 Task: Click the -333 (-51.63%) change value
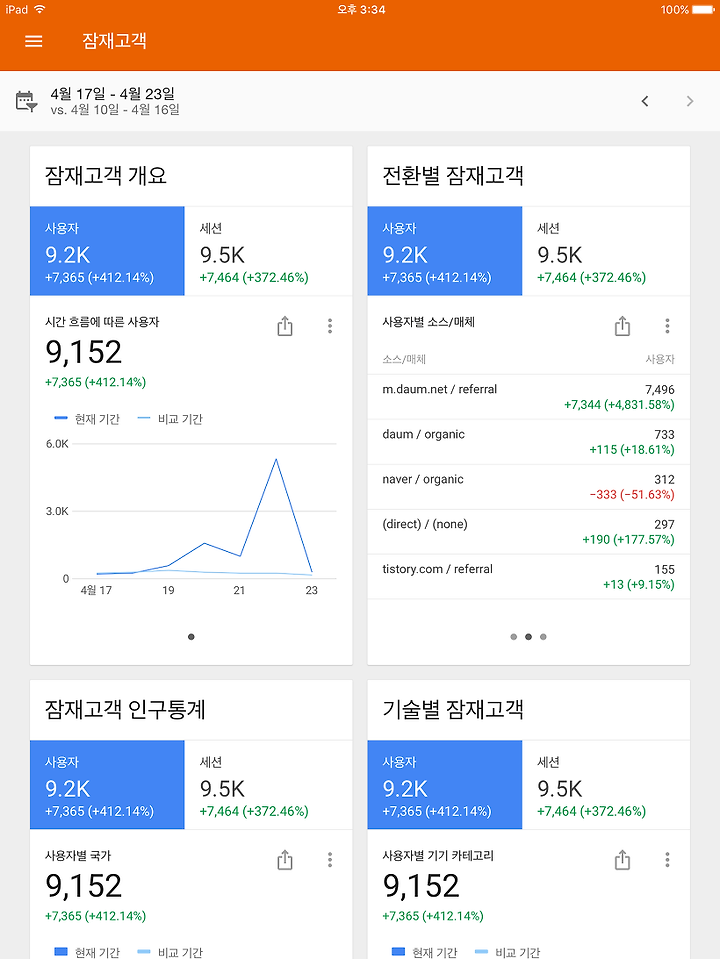(632, 495)
